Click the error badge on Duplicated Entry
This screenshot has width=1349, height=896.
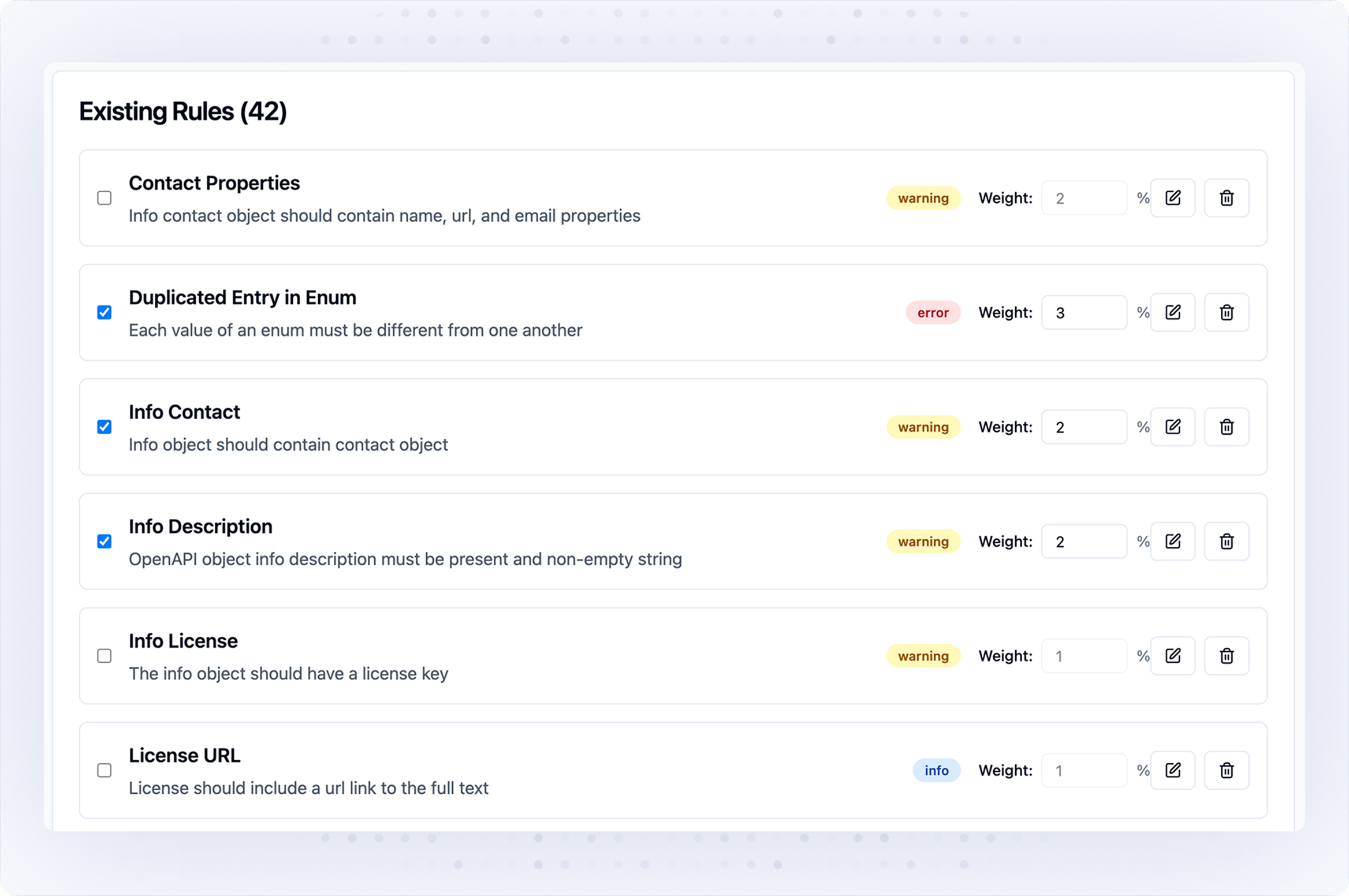click(x=933, y=312)
